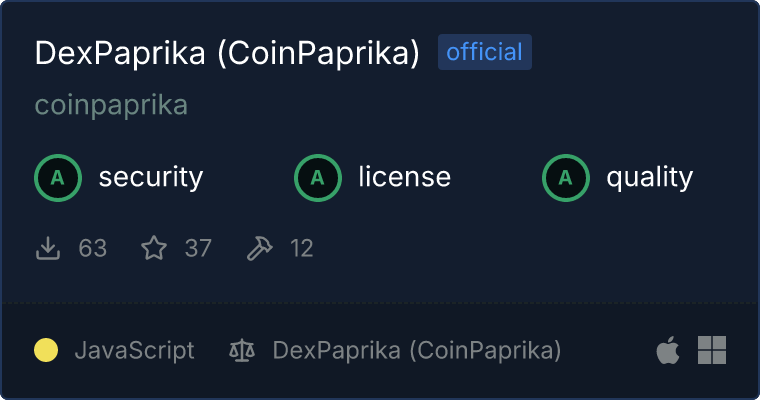Click the DexPaprika (CoinPaprika) license name in footer
Image resolution: width=760 pixels, height=400 pixels.
[417, 351]
